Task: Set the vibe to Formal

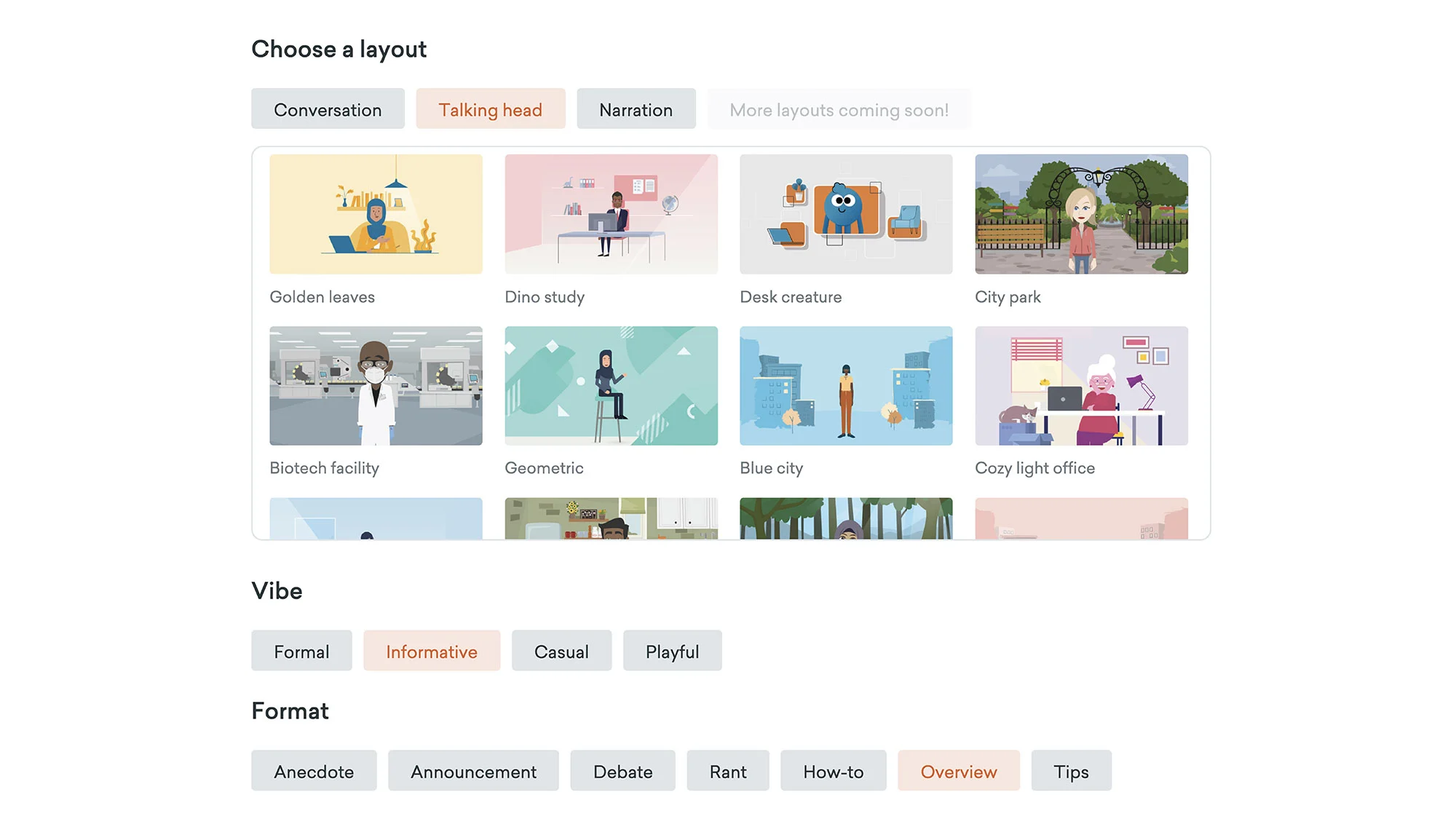Action: coord(301,651)
